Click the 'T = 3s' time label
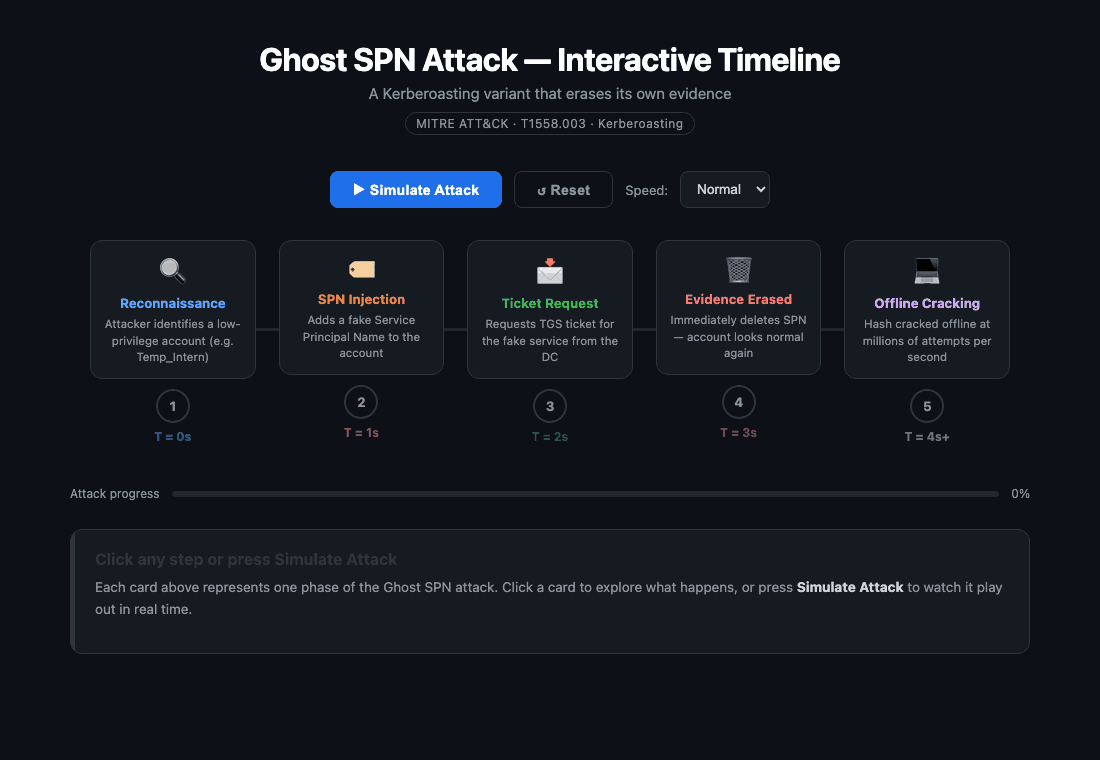 (739, 433)
